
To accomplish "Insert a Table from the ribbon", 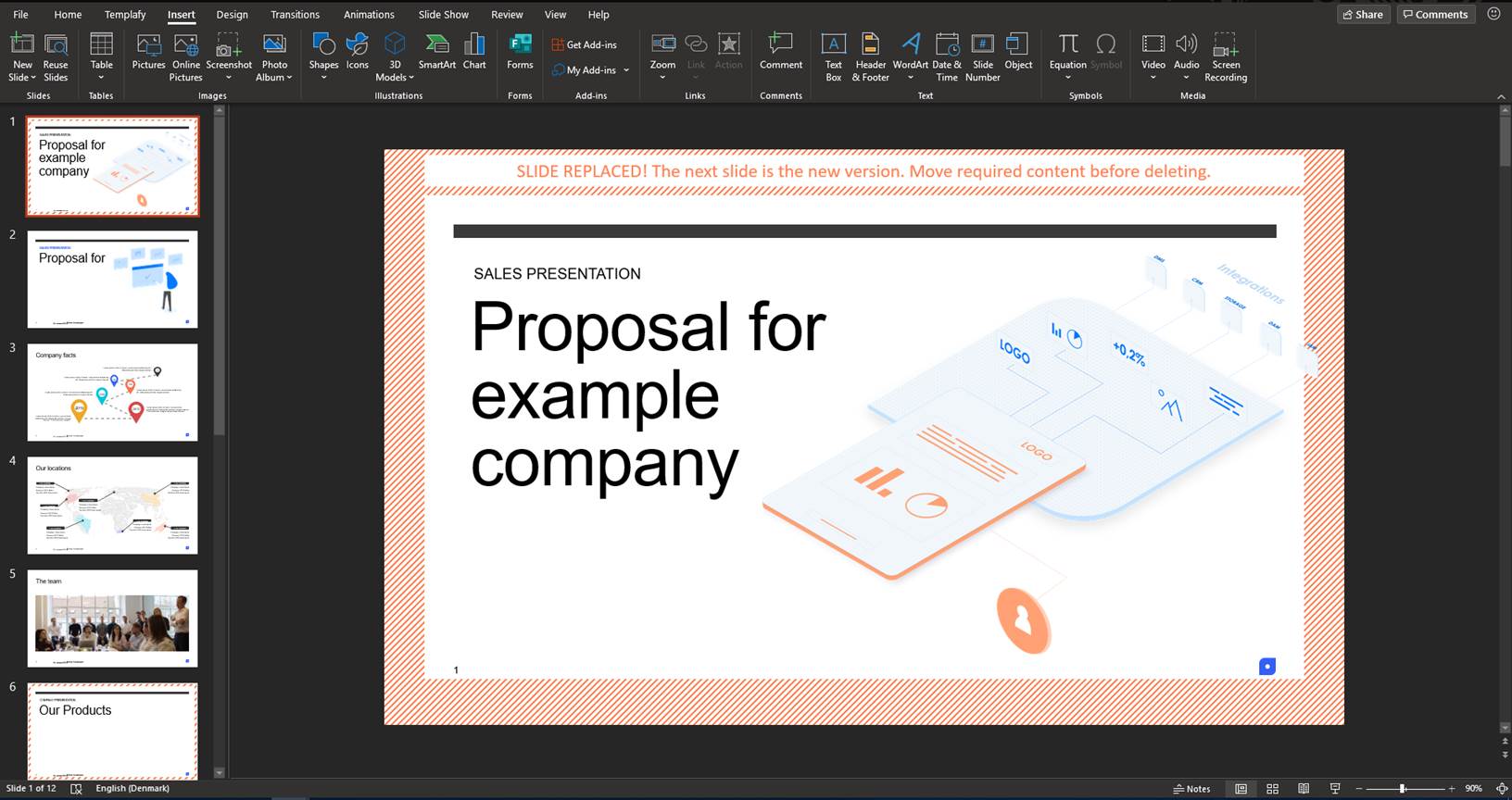I will [x=101, y=56].
